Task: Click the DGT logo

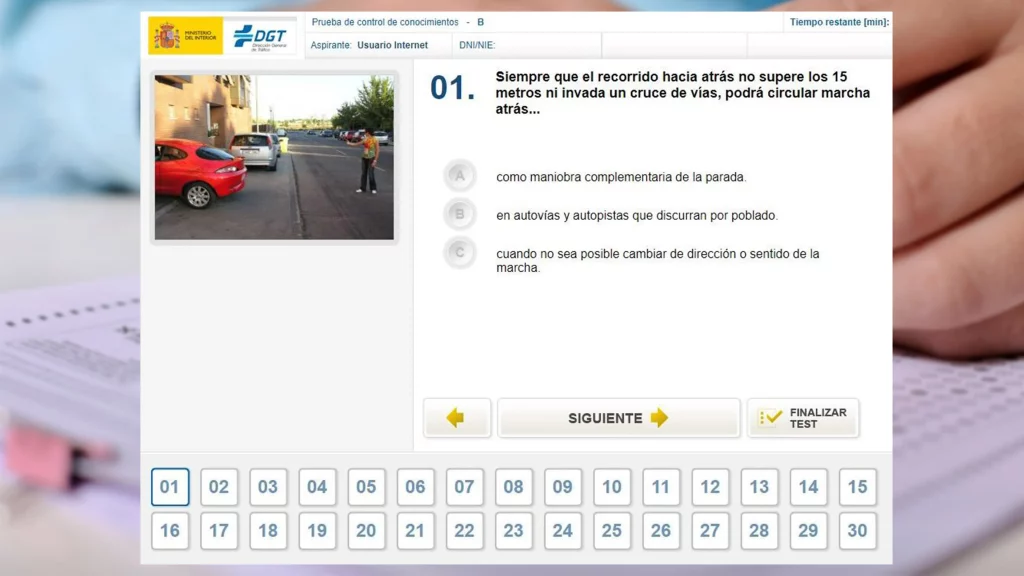Action: click(259, 37)
